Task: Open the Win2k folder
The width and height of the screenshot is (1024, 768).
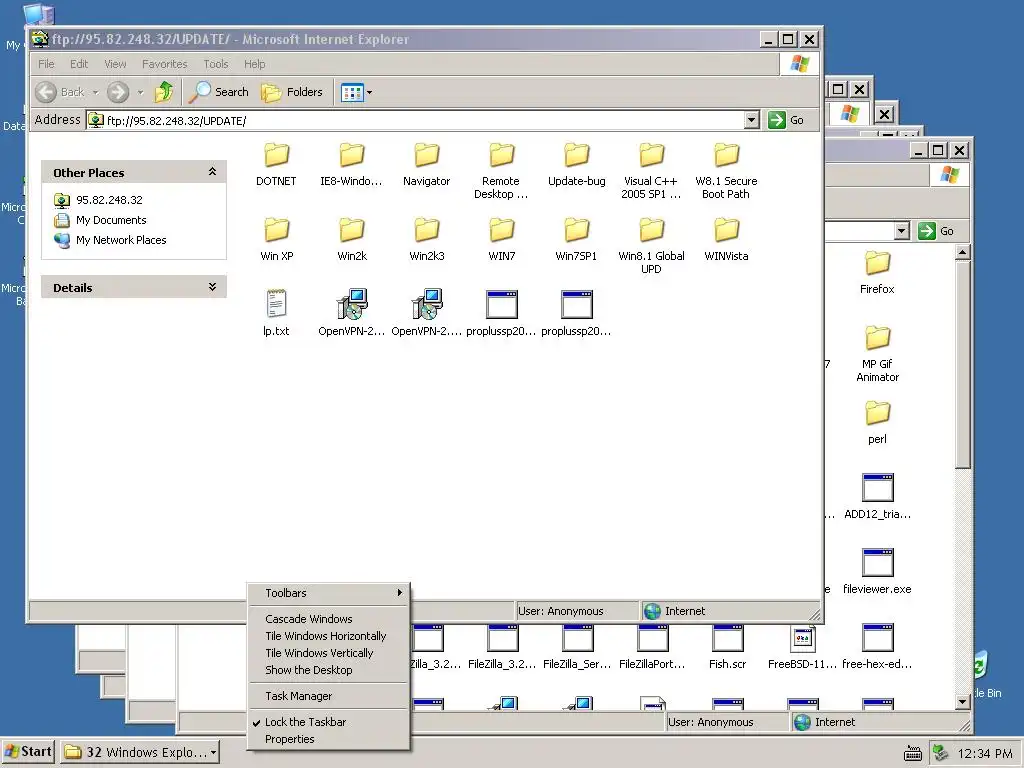Action: [x=351, y=239]
